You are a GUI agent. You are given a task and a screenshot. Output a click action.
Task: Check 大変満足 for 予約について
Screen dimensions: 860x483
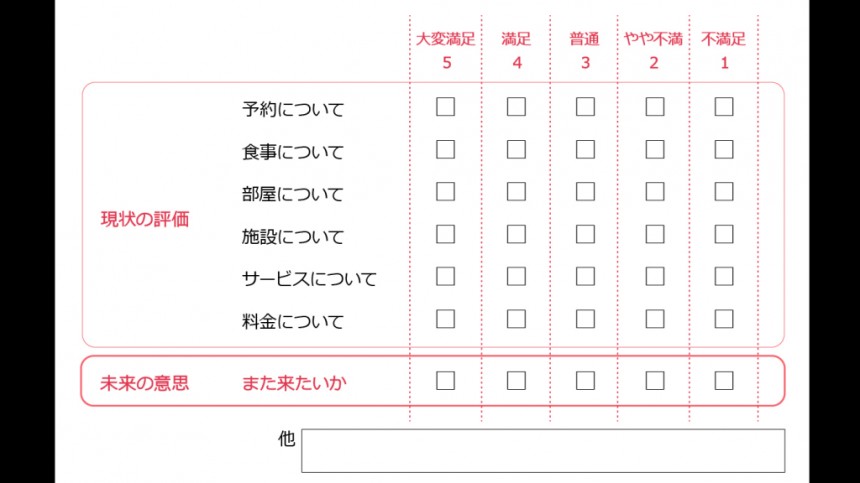click(445, 107)
